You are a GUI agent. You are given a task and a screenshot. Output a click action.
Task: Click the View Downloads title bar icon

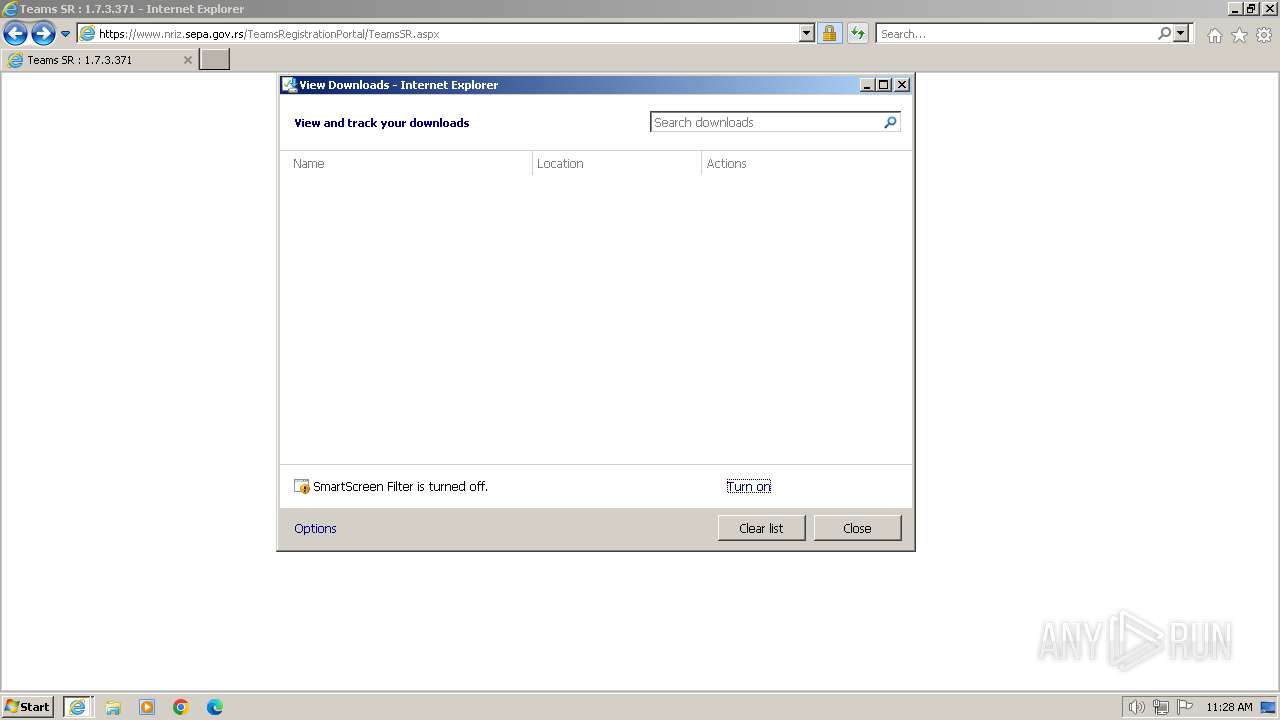[289, 85]
